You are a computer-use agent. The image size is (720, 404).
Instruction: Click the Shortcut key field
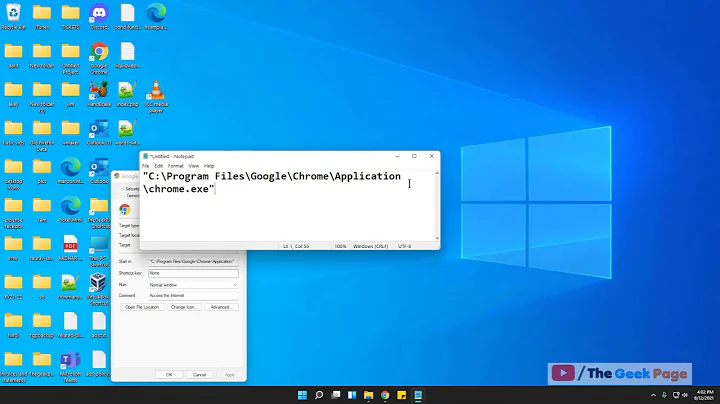click(193, 273)
